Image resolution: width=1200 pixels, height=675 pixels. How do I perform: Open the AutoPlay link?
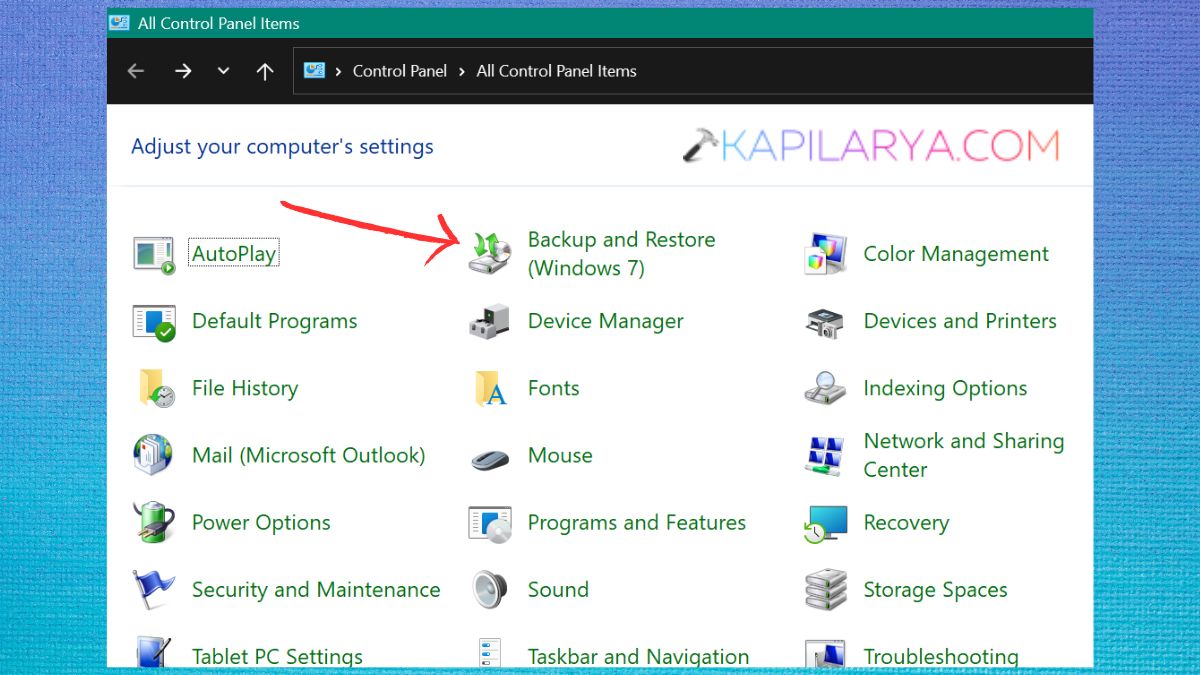tap(234, 254)
